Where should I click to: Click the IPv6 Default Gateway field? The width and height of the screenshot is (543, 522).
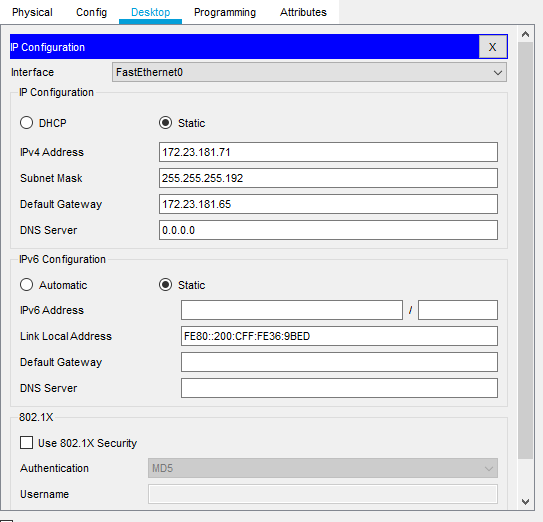339,362
